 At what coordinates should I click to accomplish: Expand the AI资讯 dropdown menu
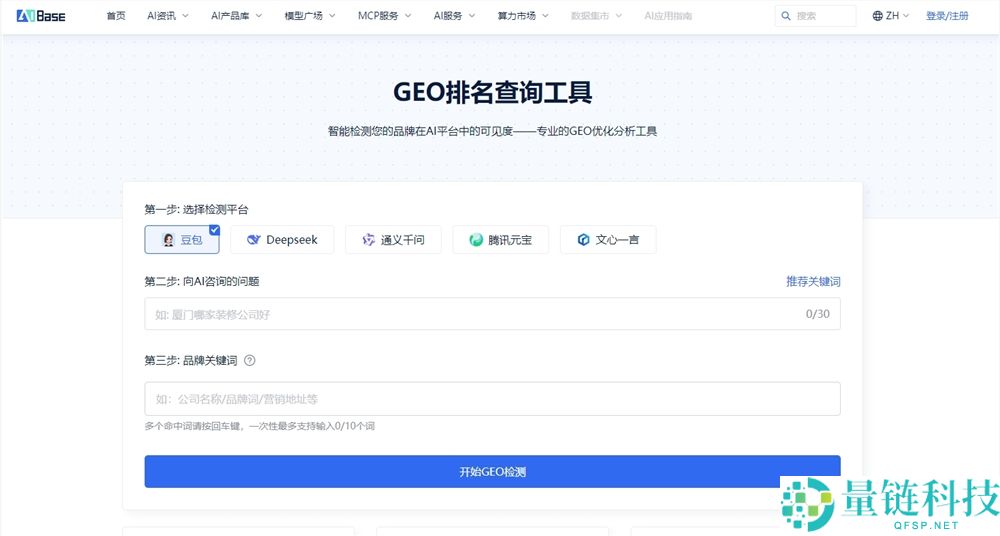pos(168,16)
